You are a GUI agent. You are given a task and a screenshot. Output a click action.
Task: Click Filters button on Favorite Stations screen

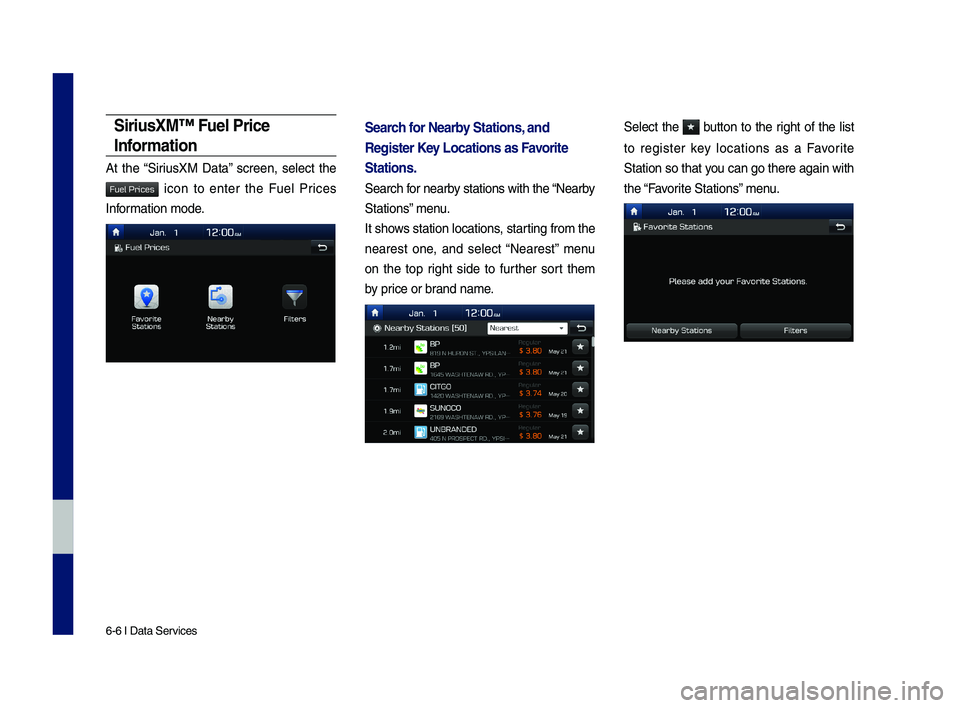(796, 330)
